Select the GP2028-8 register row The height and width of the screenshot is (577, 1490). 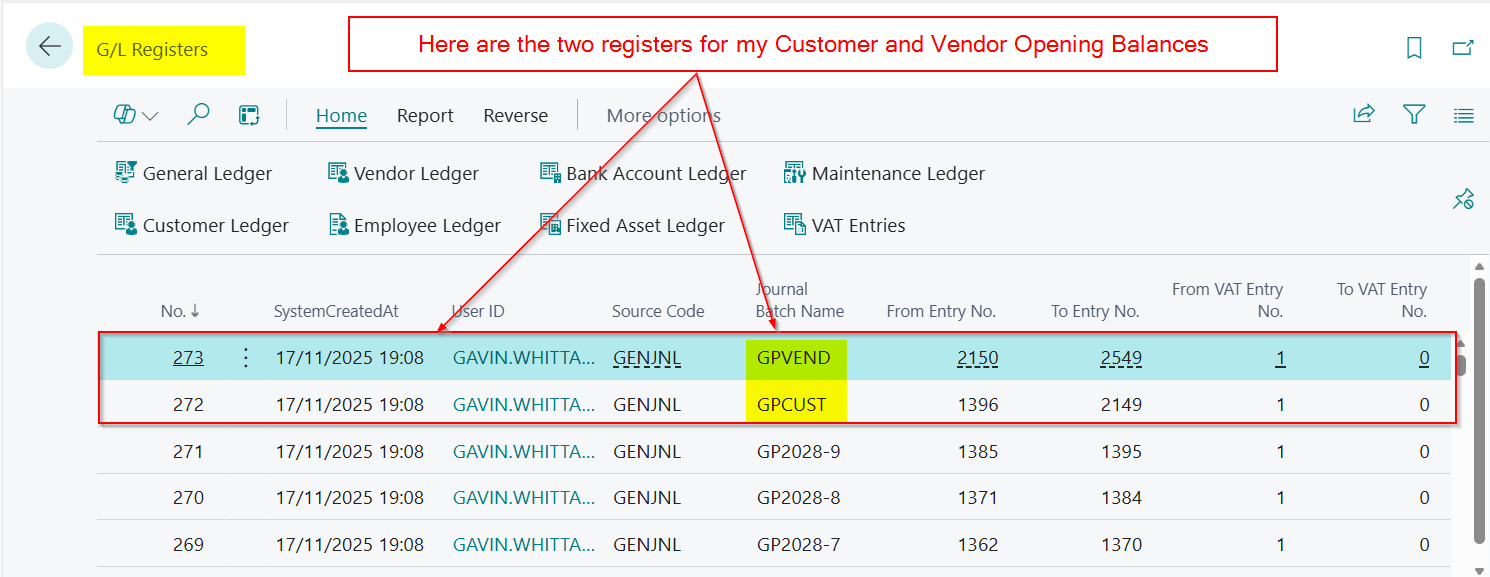point(798,498)
